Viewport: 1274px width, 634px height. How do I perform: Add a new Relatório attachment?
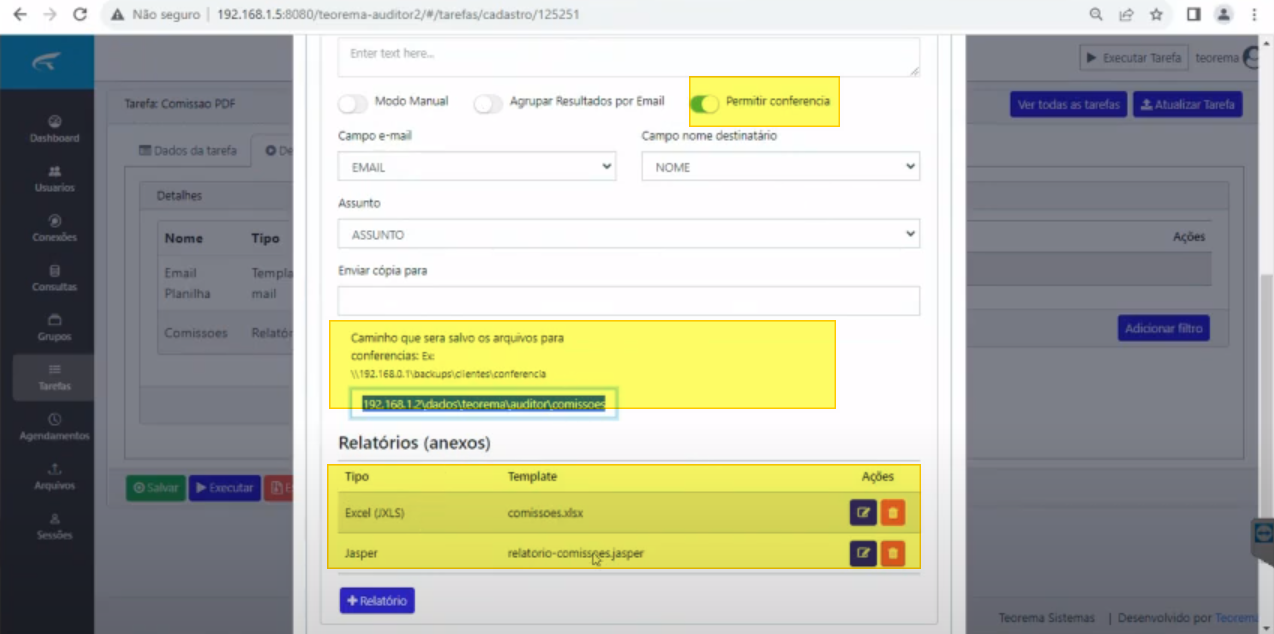[x=377, y=600]
